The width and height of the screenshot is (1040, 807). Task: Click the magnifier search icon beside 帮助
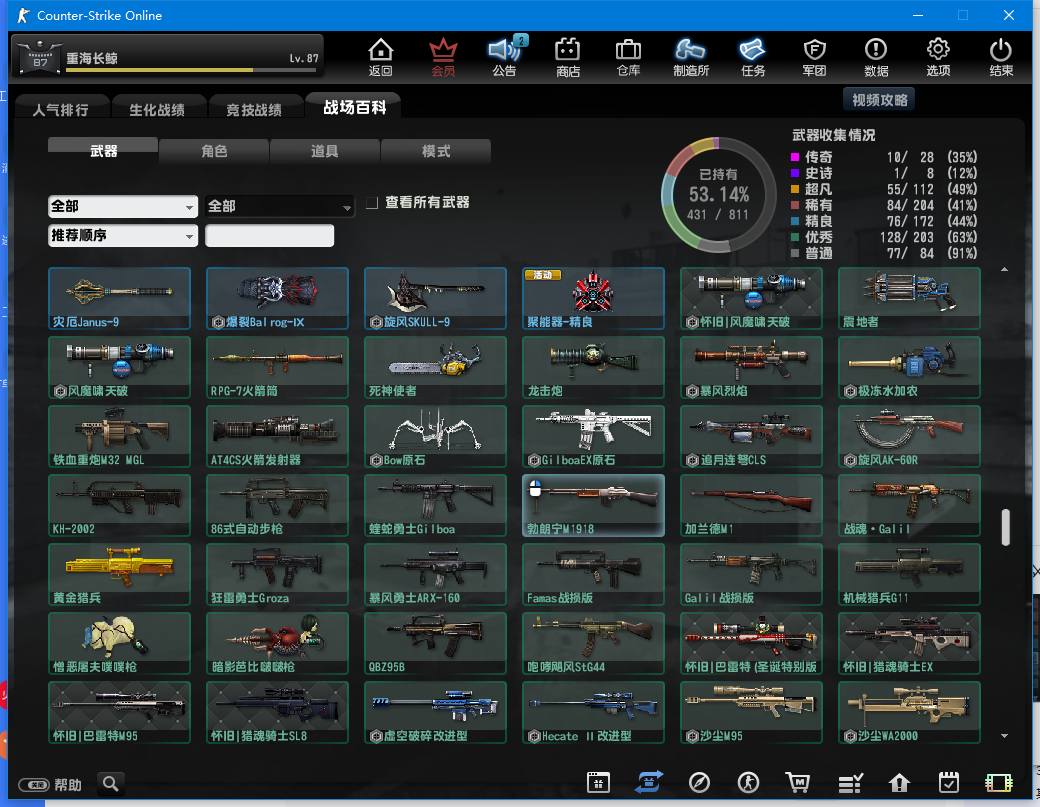coord(111,784)
